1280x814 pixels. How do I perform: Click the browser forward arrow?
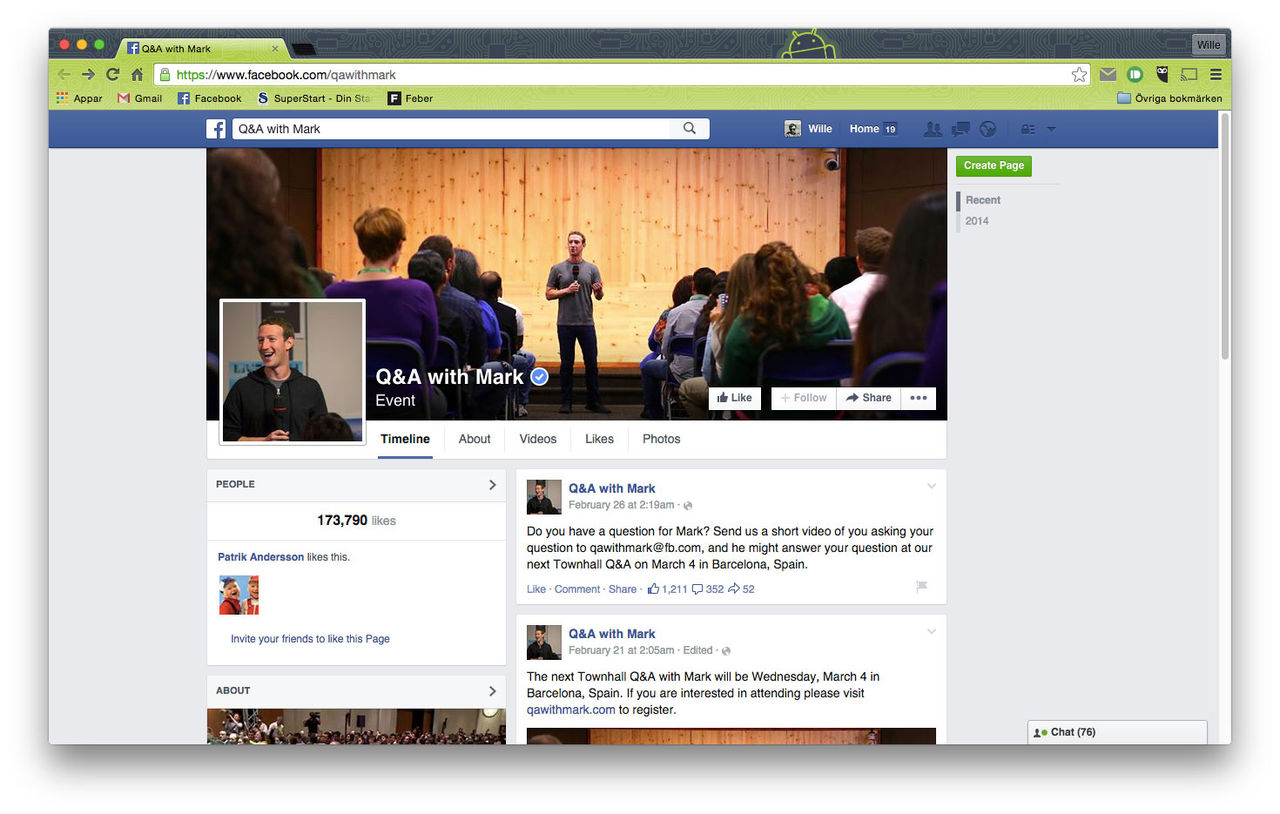point(88,74)
